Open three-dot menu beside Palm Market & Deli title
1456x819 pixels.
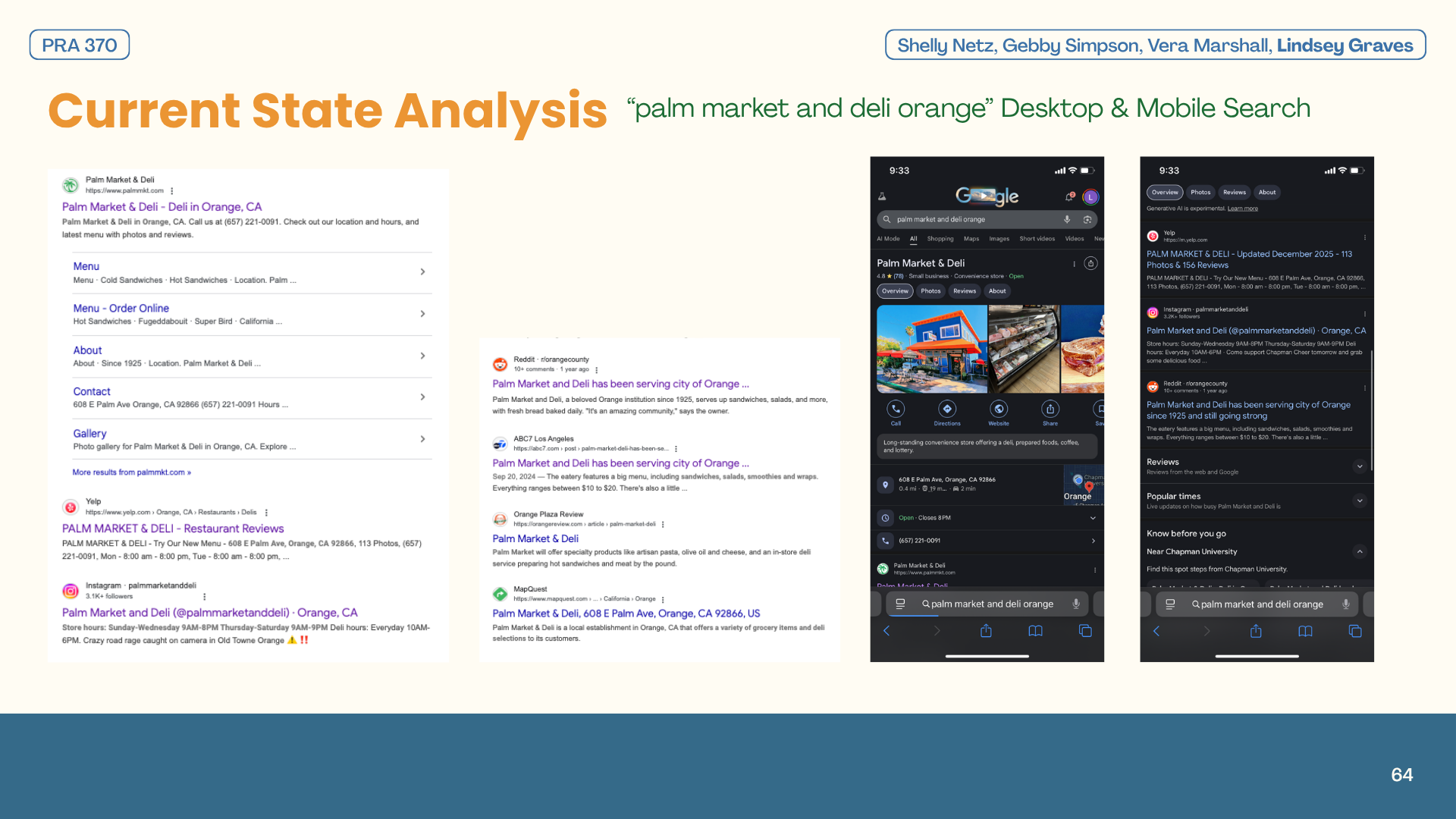(x=1074, y=264)
